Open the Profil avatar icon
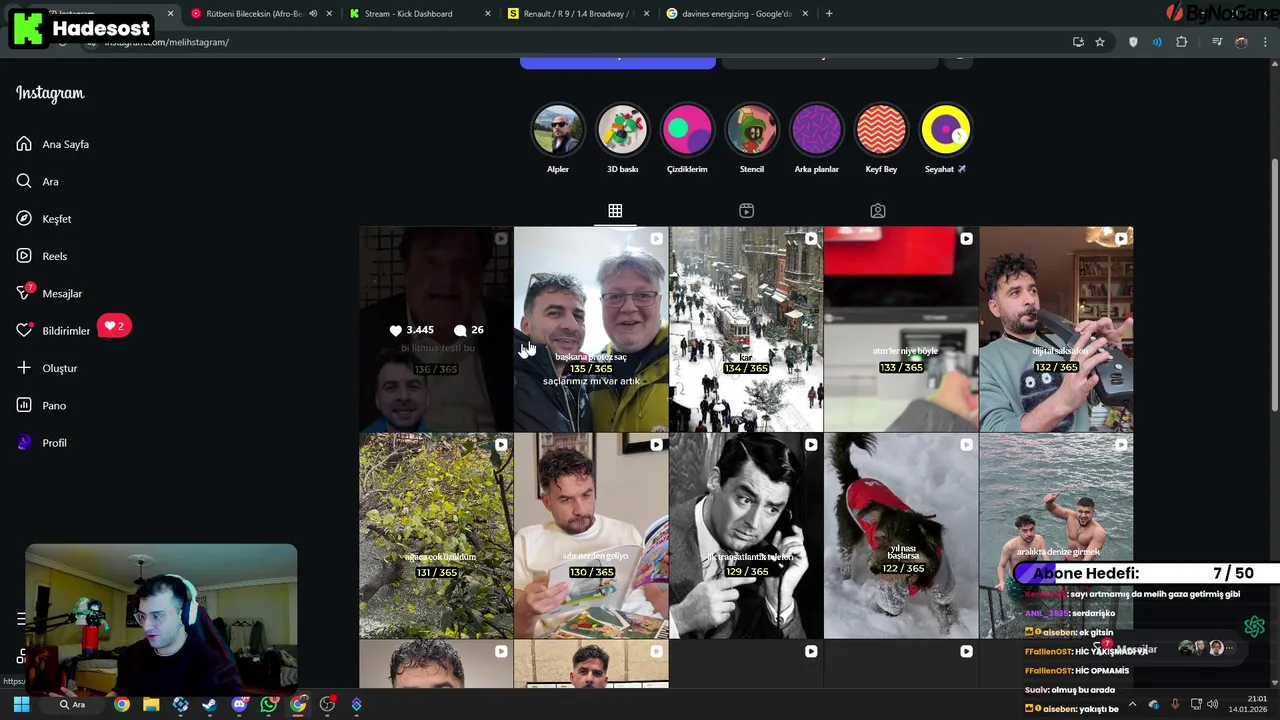 coord(24,443)
